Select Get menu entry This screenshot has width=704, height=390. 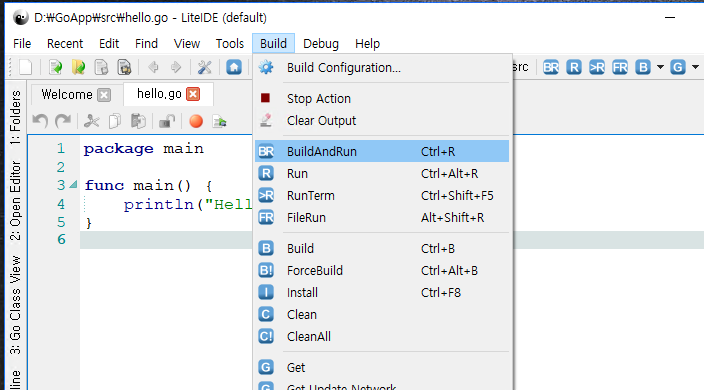point(382,368)
